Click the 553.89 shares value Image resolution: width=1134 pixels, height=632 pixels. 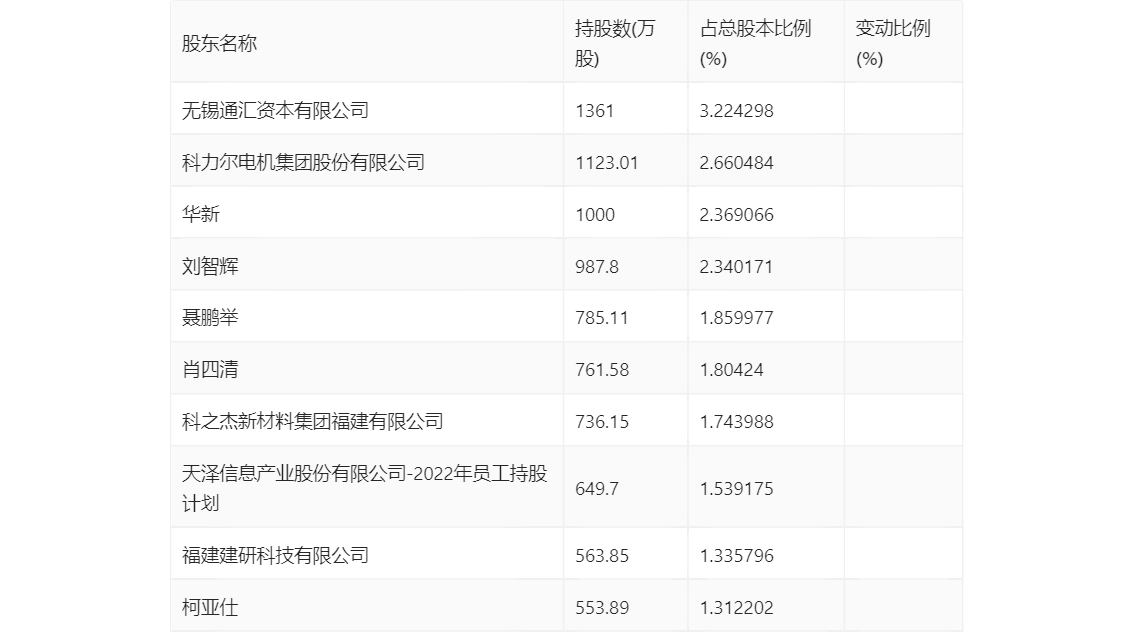(602, 608)
